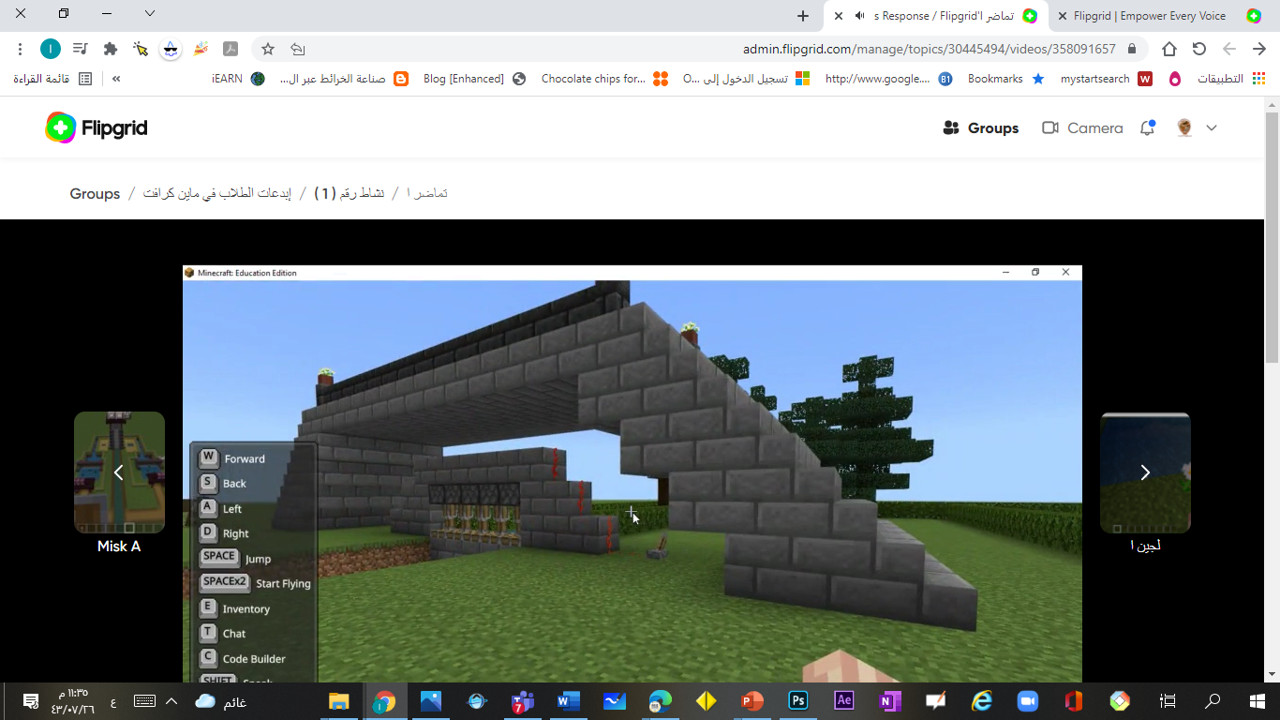Screen dimensions: 1280x720
Task: Open the http://www.google... bookmark
Action: (x=888, y=79)
